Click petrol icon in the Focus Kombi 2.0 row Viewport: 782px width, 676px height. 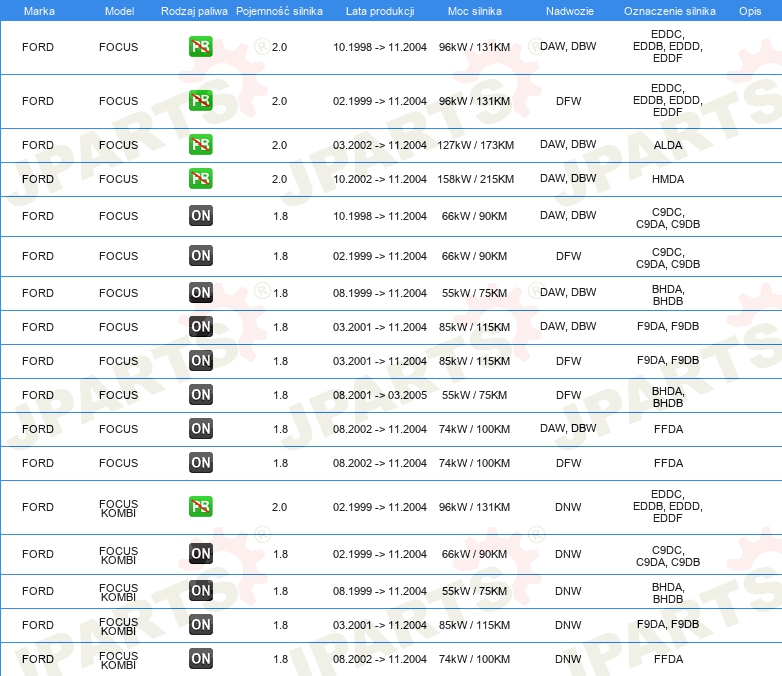[x=200, y=506]
